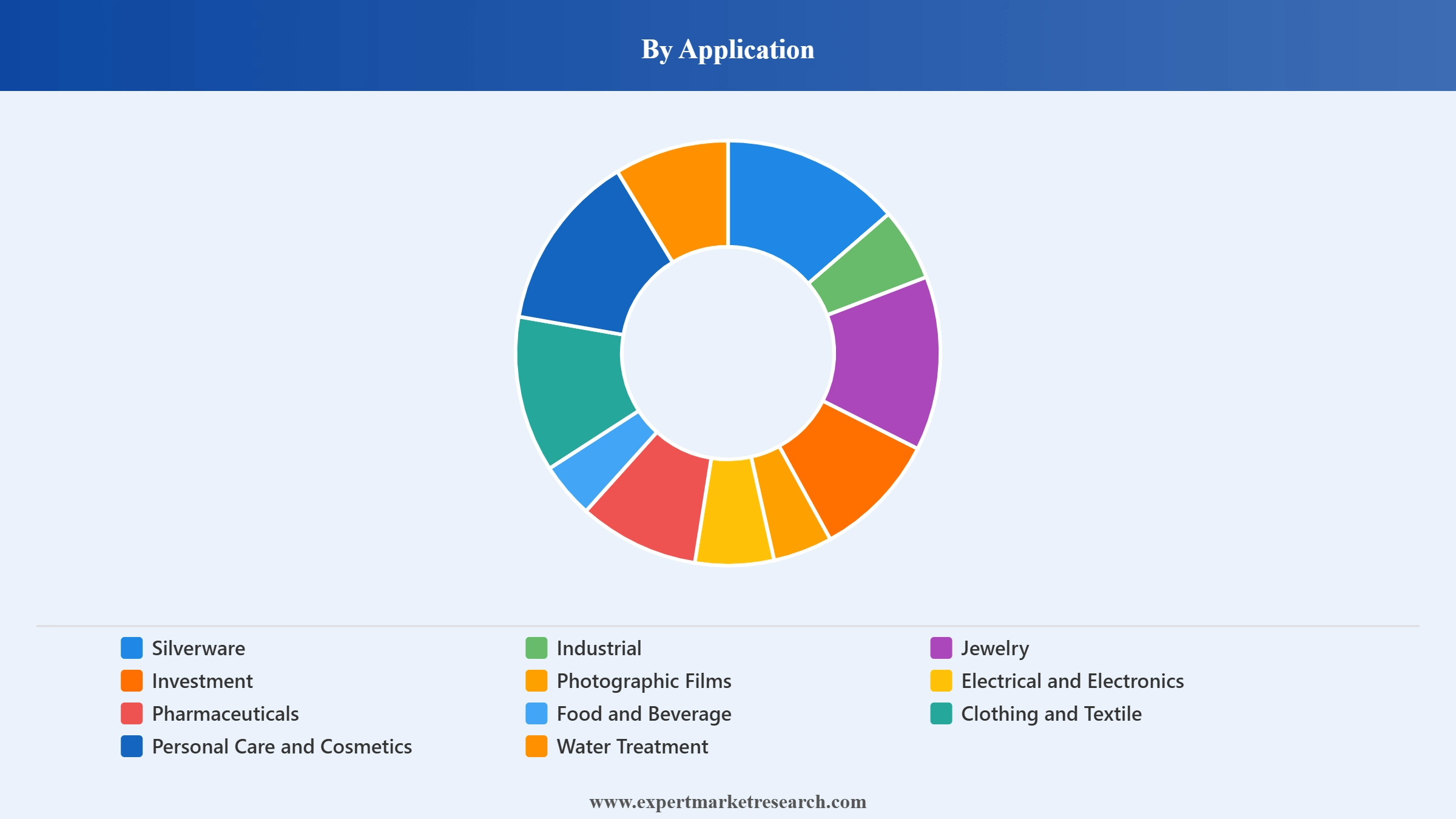Toggle the Pharmaceuticals legend label
This screenshot has width=1456, height=819.
click(x=225, y=714)
